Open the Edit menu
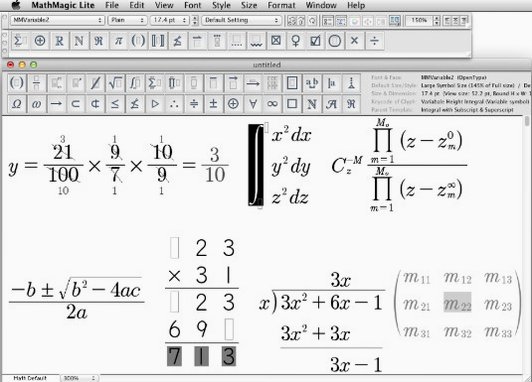The image size is (532, 382). 136,5
